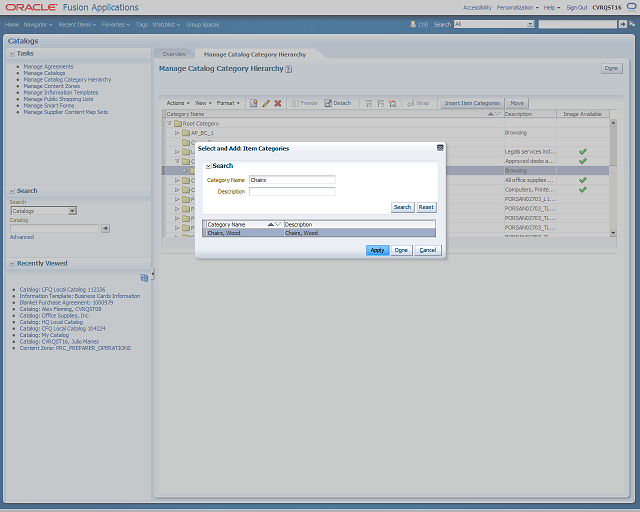This screenshot has width=640, height=512.
Task: Click the Show as Top icon
Action: [x=392, y=104]
